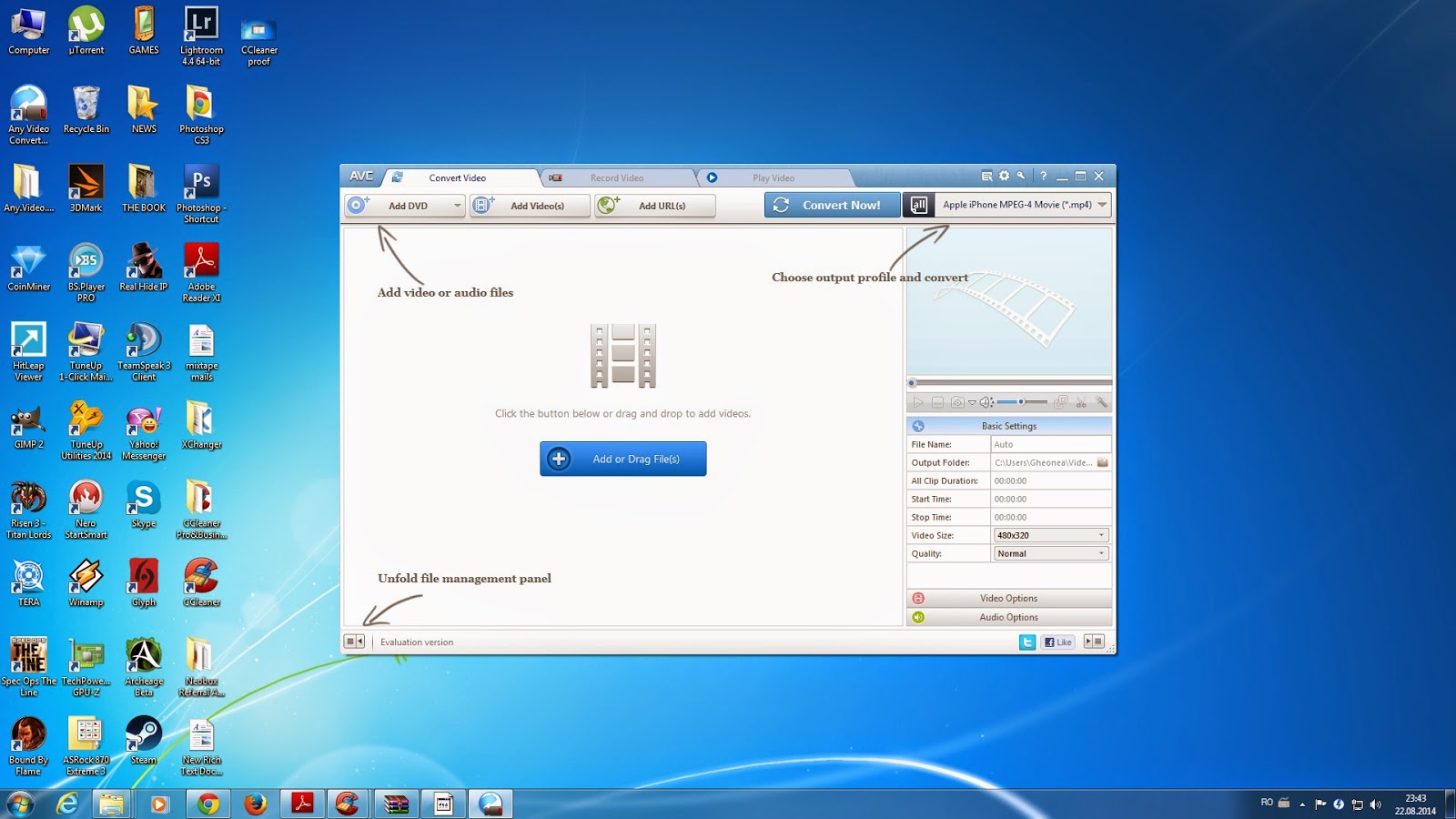Click the Output Folder path field
The image size is (1456, 819).
1045,462
